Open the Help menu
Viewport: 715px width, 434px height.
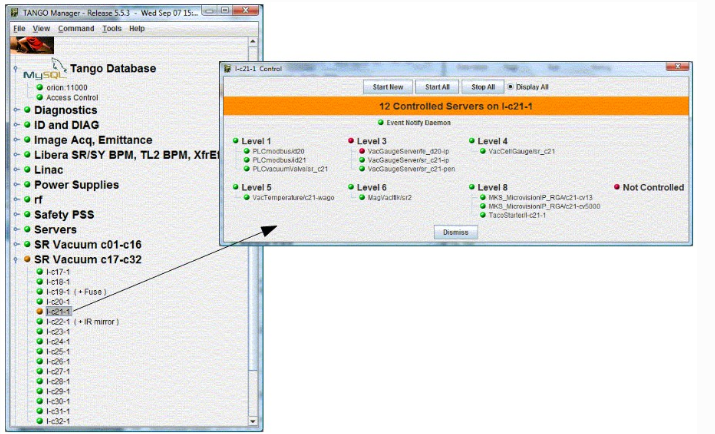click(137, 28)
